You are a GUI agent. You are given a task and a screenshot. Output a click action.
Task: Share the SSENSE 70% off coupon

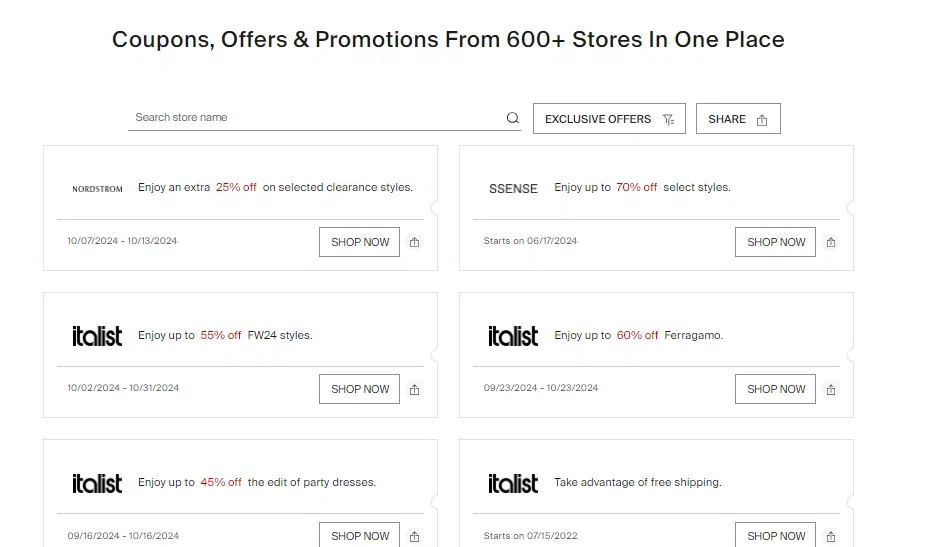831,242
